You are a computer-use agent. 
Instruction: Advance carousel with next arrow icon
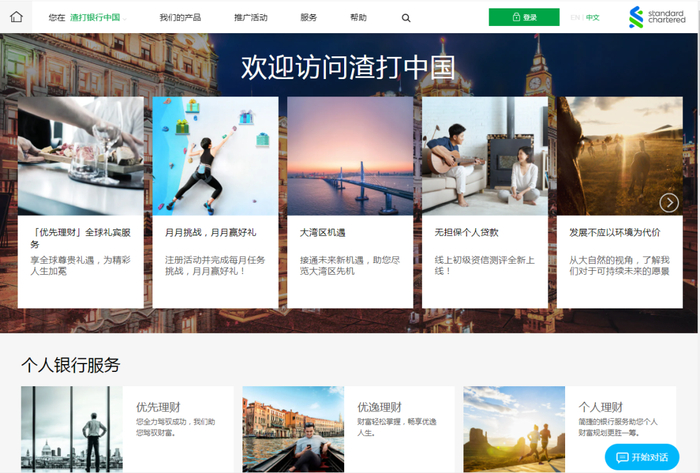click(x=669, y=203)
